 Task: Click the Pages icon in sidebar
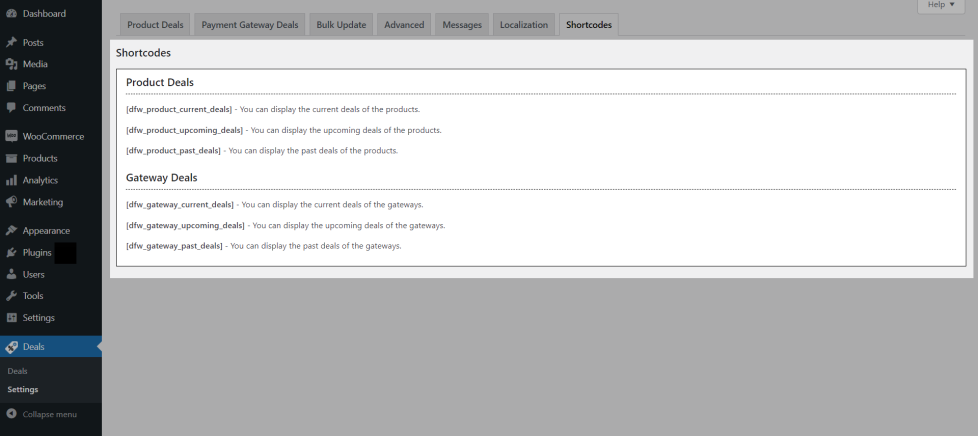[11, 86]
